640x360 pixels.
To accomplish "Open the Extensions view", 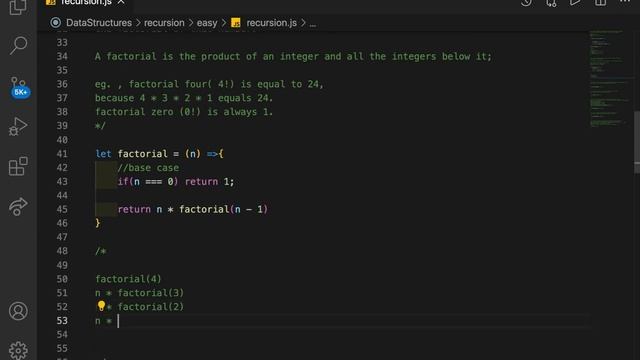I will coord(18,166).
